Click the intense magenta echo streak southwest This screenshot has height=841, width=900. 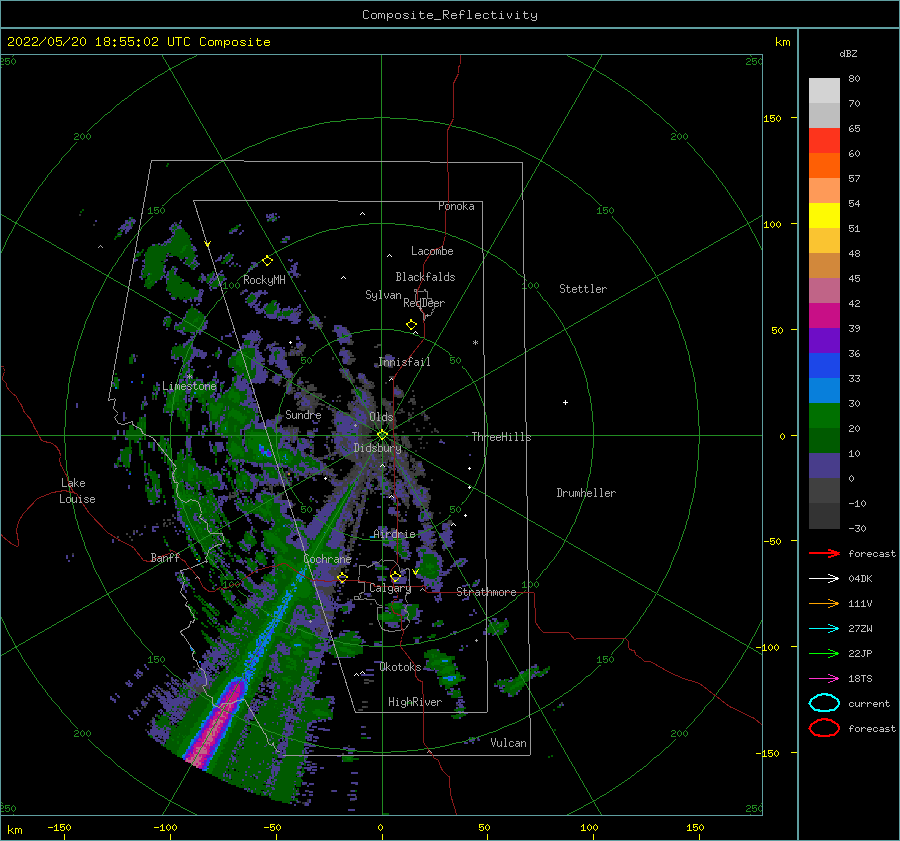coord(218,724)
